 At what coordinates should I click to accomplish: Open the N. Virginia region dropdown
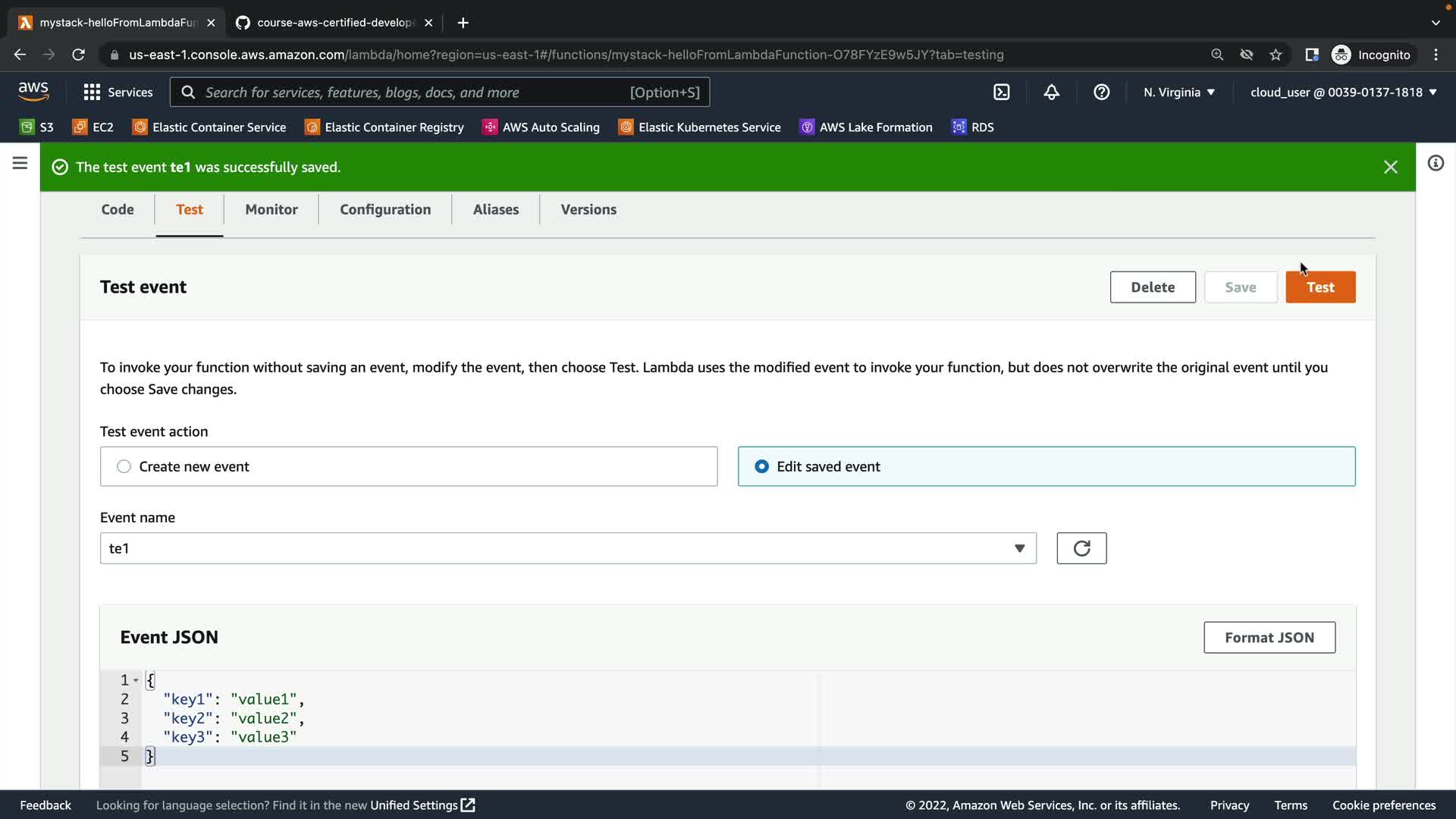tap(1179, 93)
